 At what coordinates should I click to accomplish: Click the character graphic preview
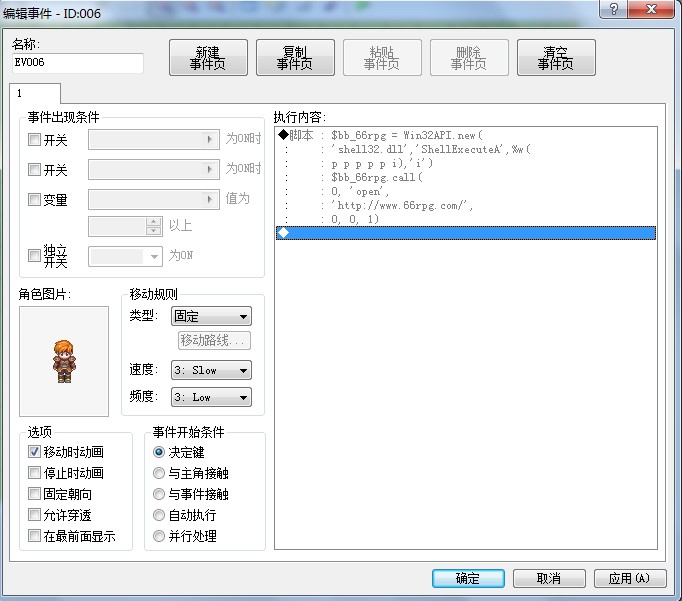[x=64, y=361]
